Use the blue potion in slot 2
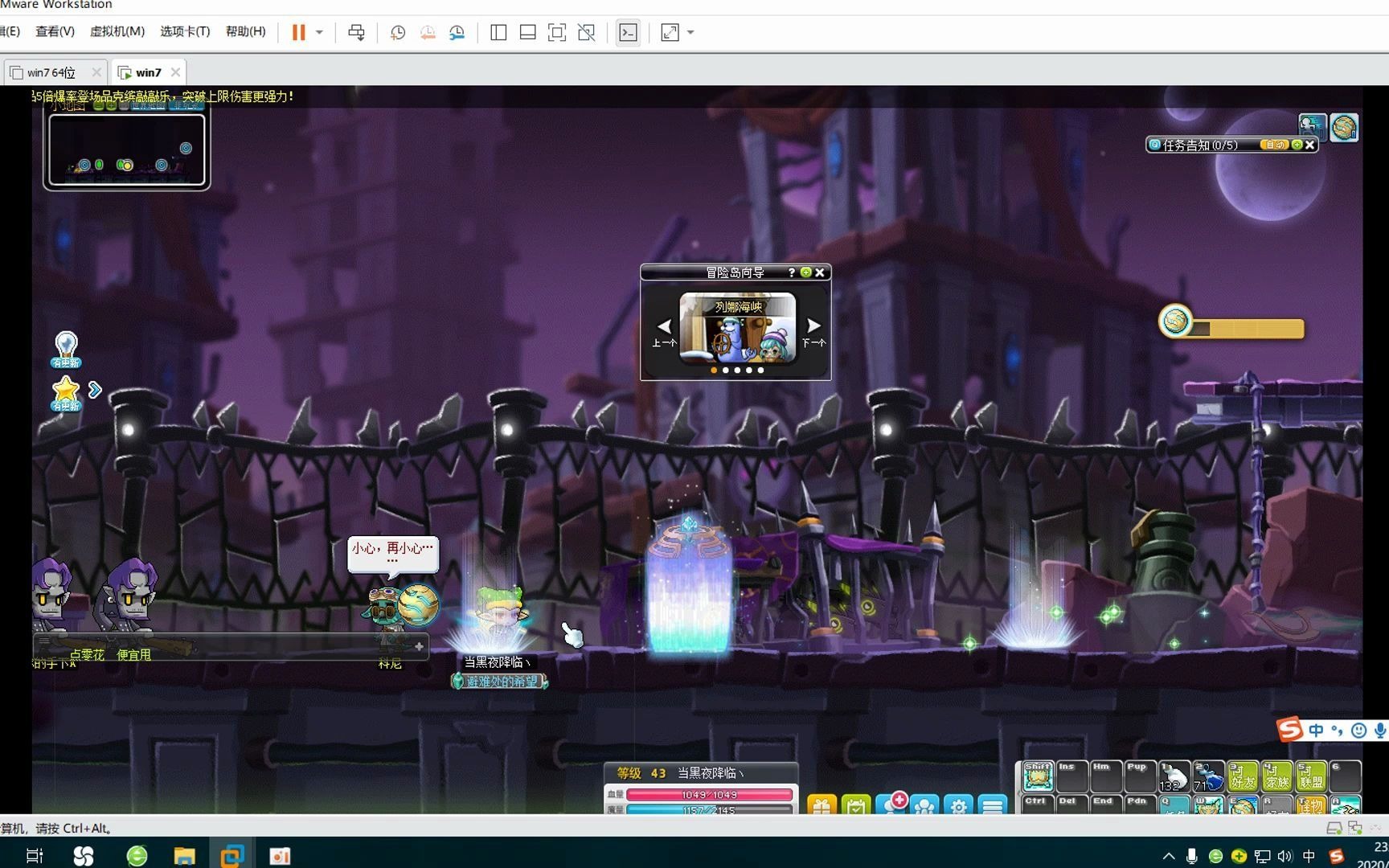The height and width of the screenshot is (868, 1389). point(1208,776)
